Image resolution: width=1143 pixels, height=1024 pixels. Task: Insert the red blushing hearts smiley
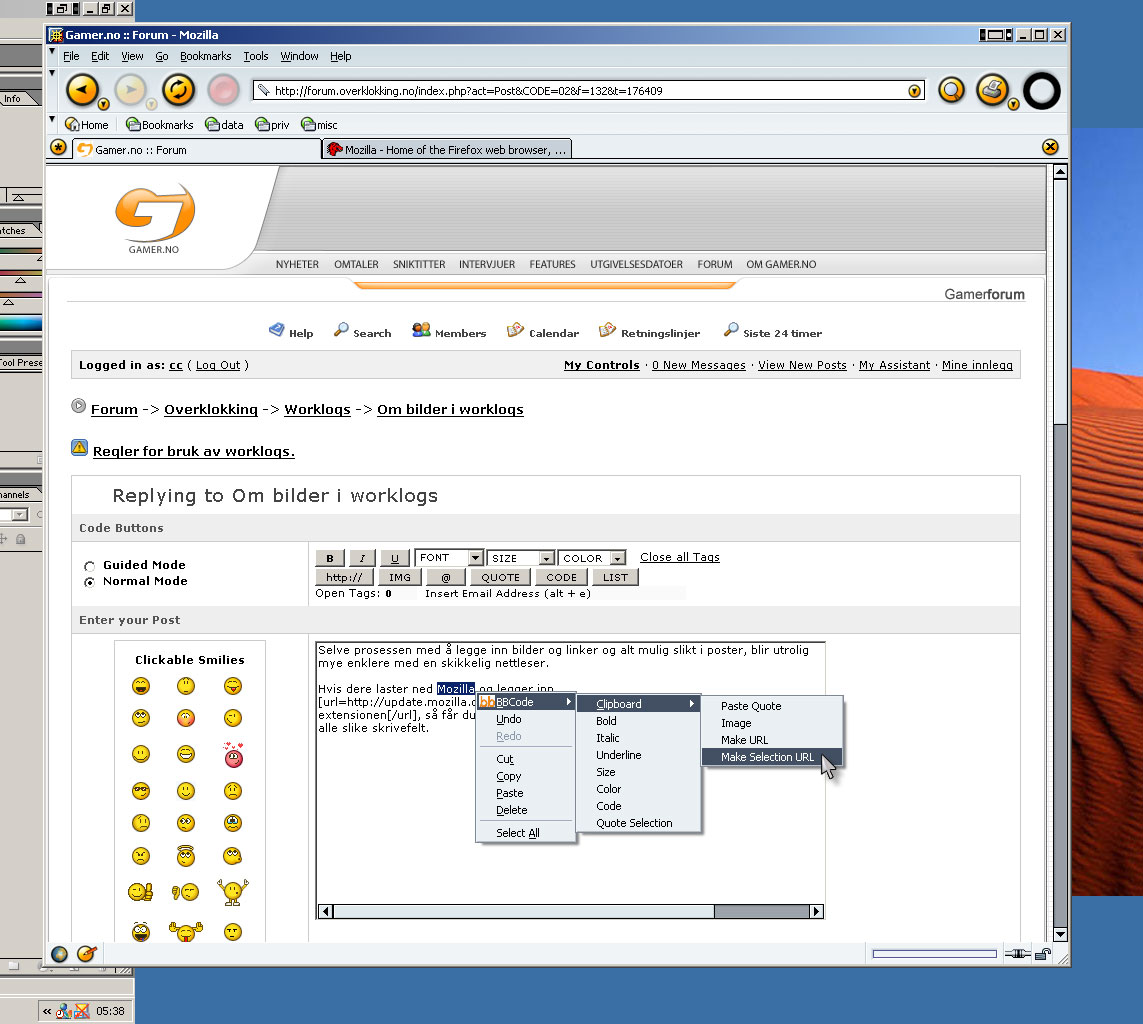point(233,755)
